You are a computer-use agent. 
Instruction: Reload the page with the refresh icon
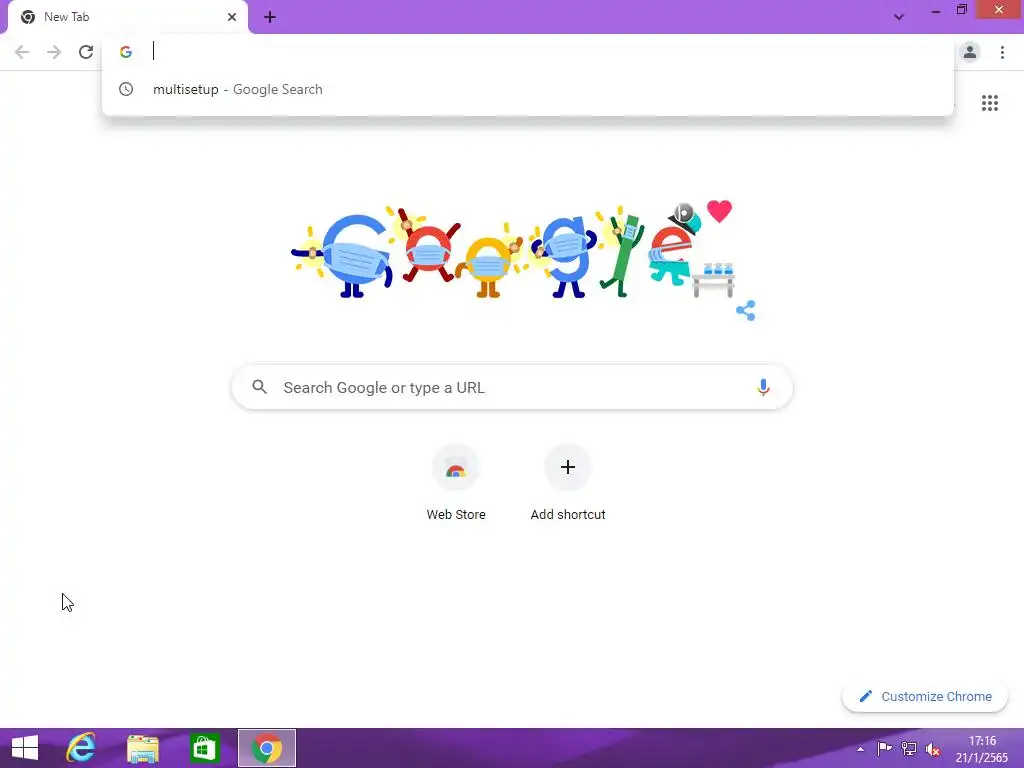click(x=86, y=52)
